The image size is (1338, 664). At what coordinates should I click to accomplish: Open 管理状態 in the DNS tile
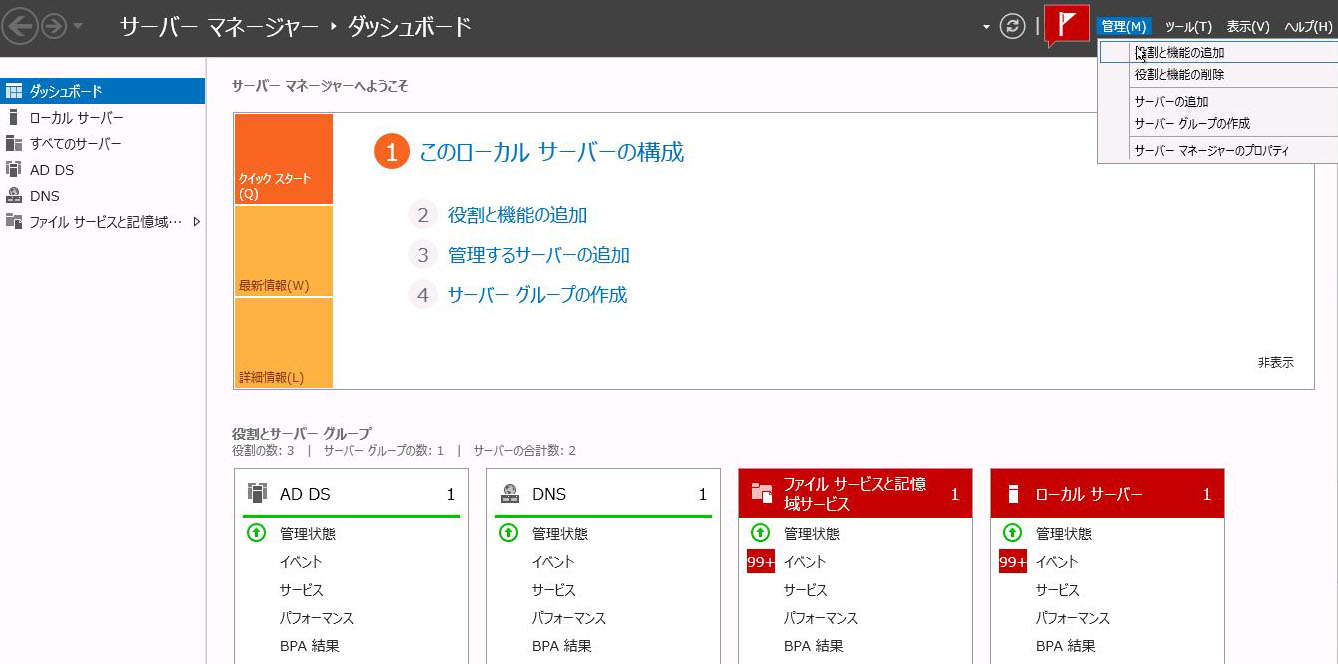pos(560,534)
